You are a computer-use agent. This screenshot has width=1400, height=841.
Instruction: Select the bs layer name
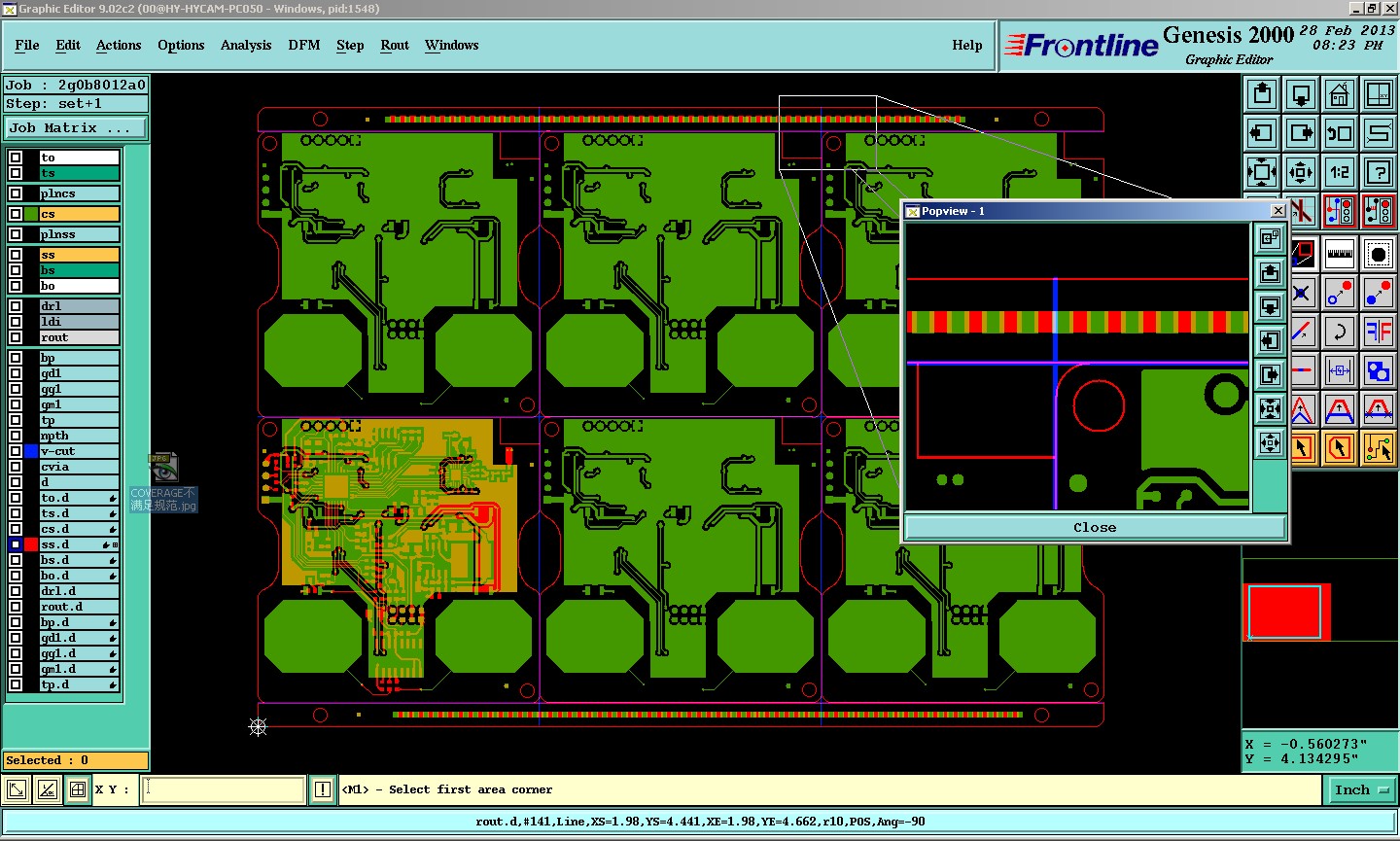pos(79,270)
